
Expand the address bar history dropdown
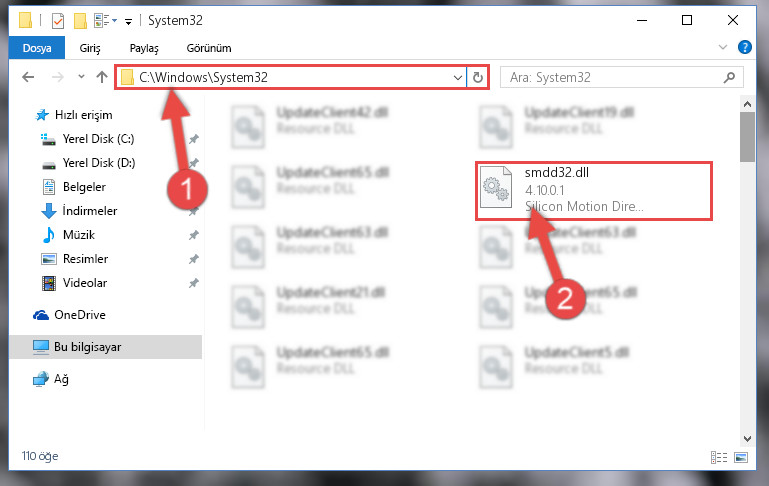[458, 77]
